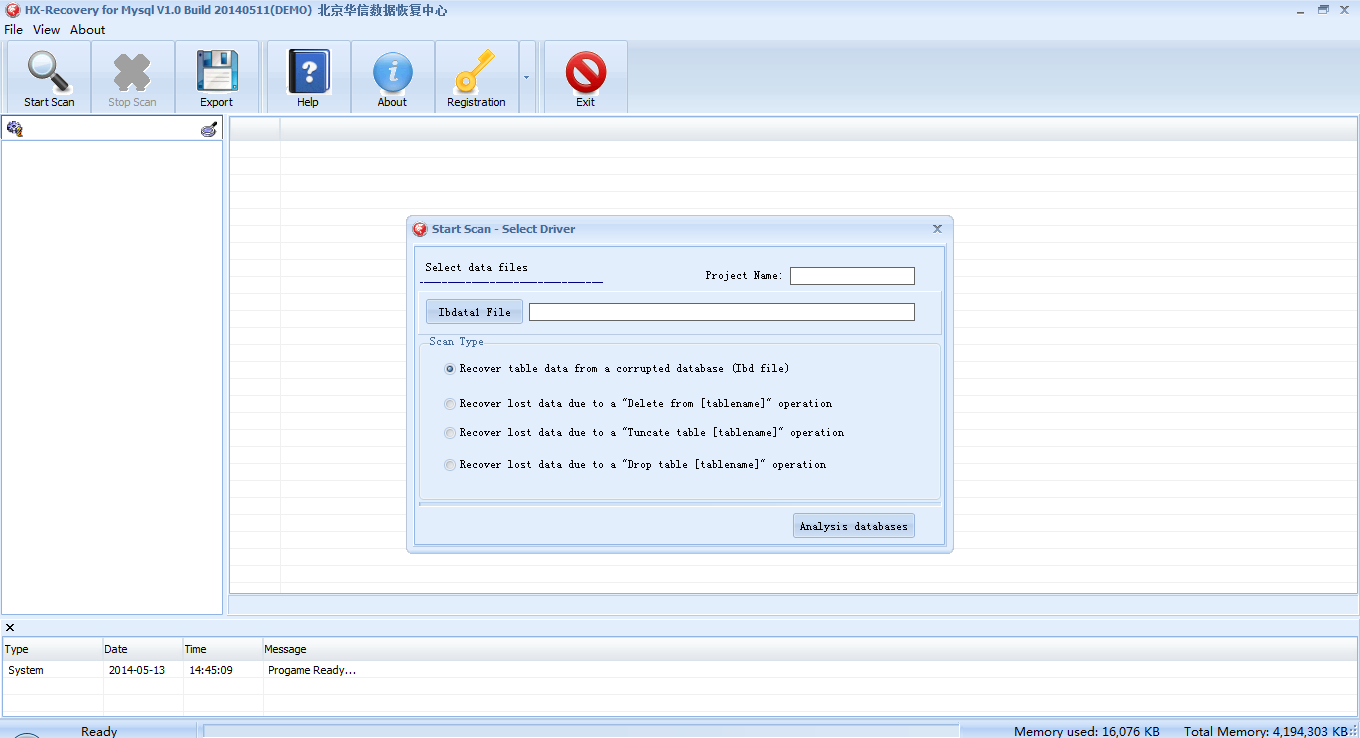Click the HX-Recovery app icon in title bar
The width and height of the screenshot is (1360, 738).
click(x=13, y=10)
